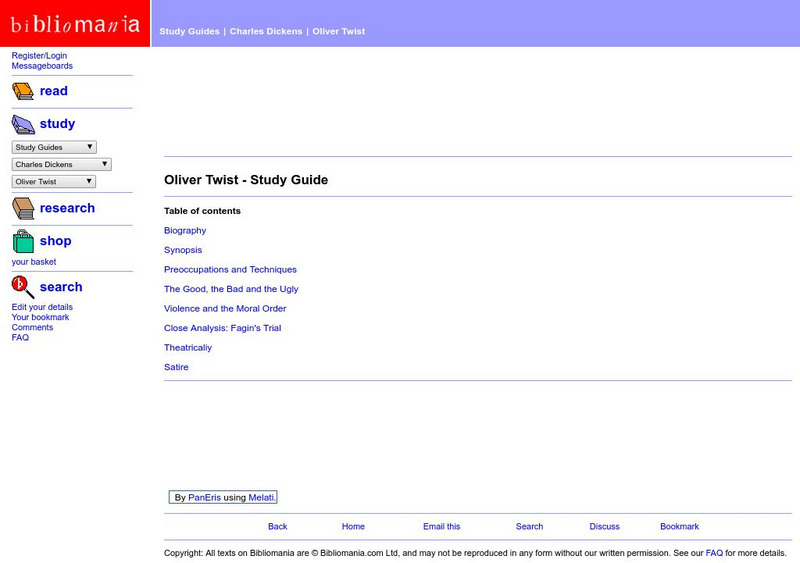Open the Satire chapter

click(x=176, y=366)
